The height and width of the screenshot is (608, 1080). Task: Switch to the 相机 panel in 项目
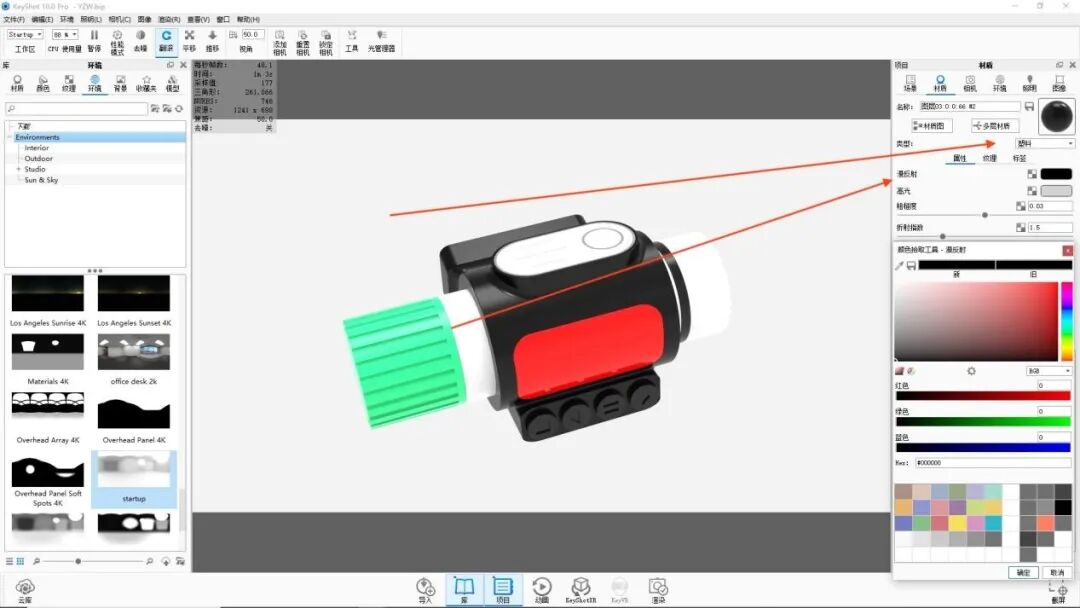tap(970, 84)
